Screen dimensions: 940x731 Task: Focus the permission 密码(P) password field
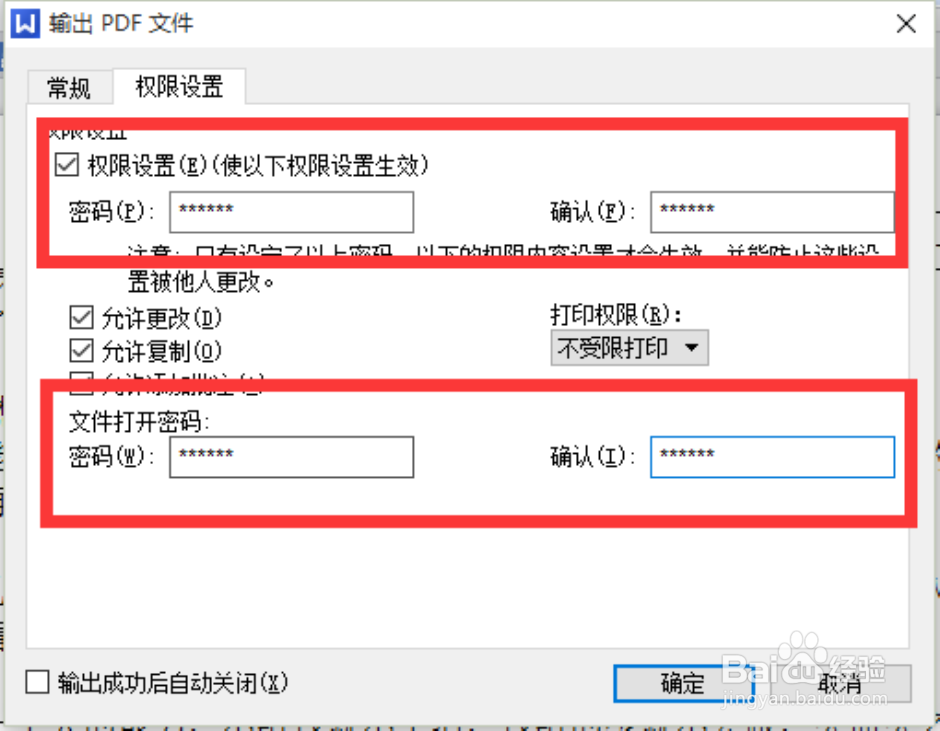(291, 212)
